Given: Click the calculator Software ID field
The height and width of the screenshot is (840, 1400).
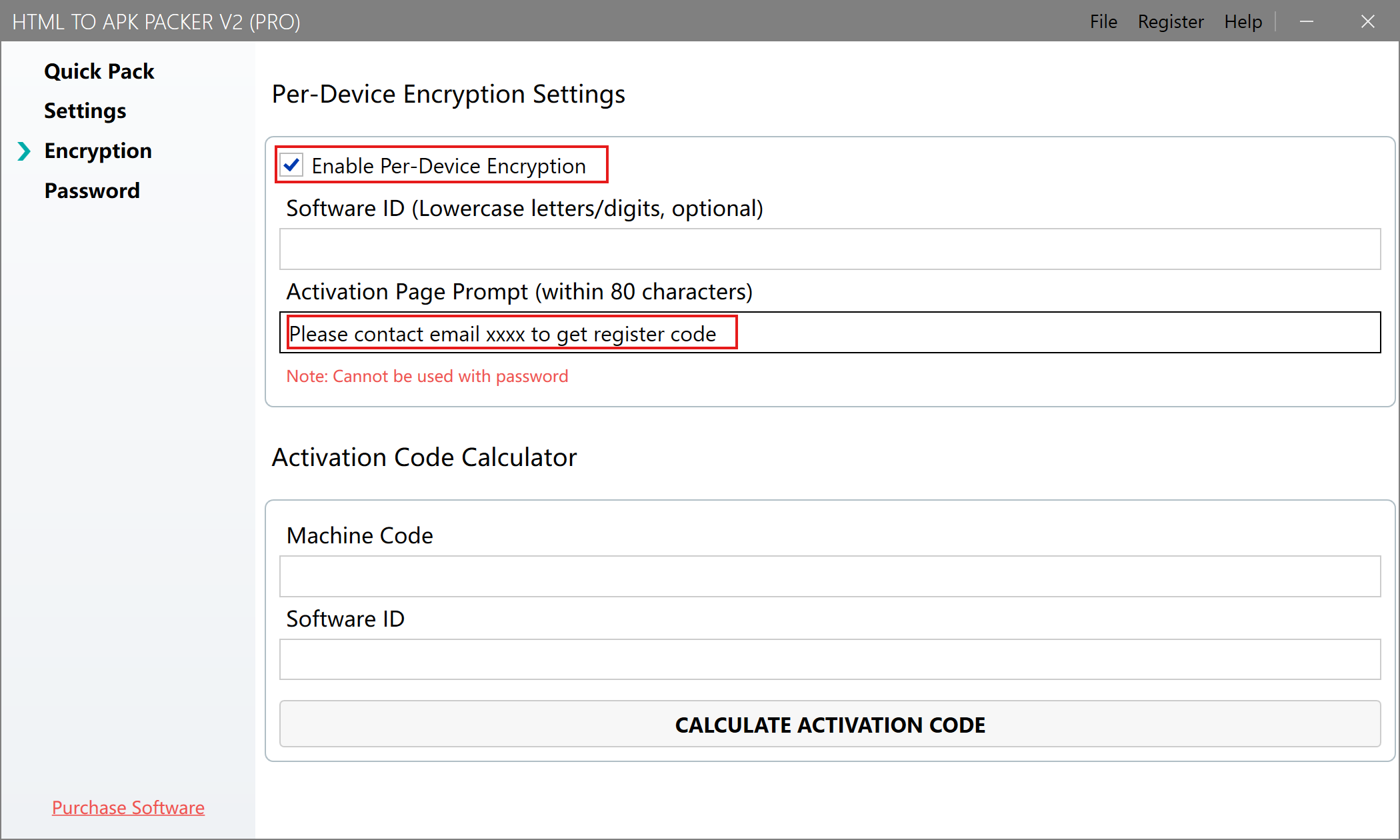Looking at the screenshot, I should coord(829,659).
